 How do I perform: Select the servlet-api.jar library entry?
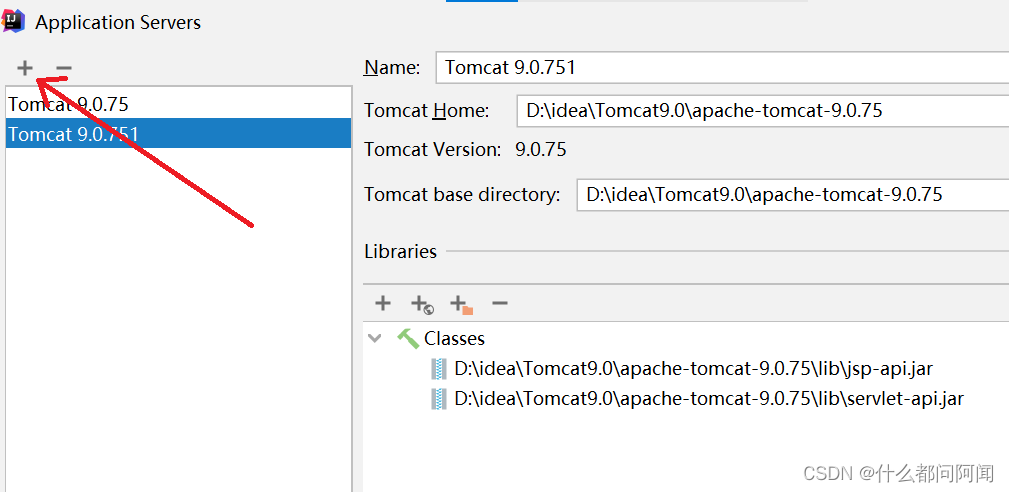(708, 399)
